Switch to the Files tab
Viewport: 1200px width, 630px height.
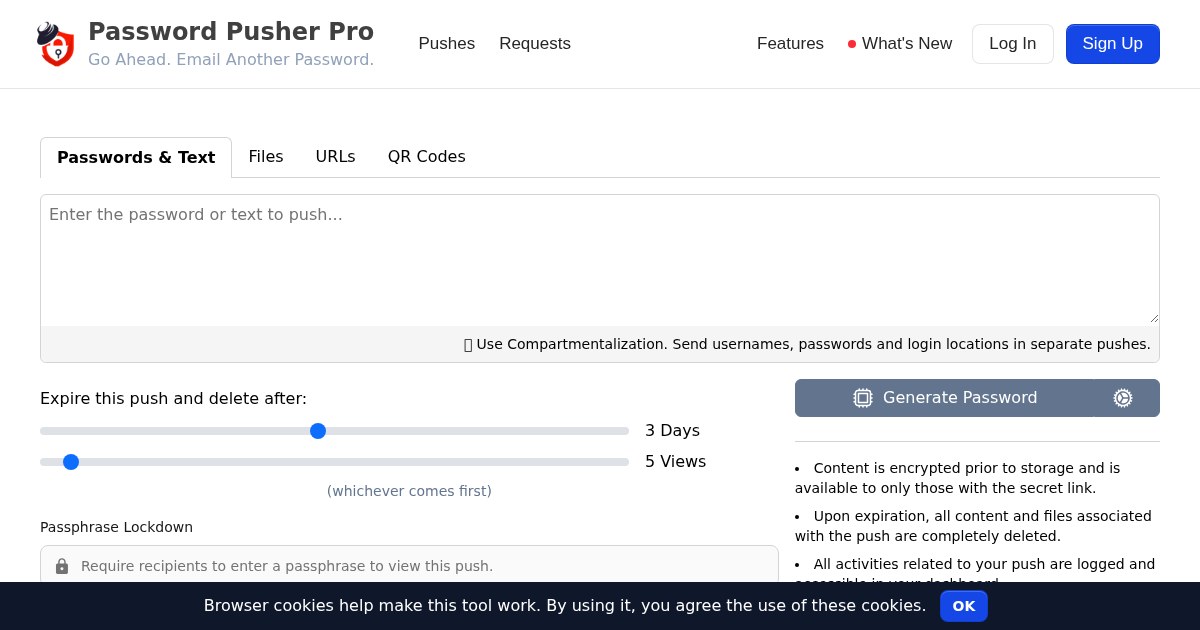[266, 157]
